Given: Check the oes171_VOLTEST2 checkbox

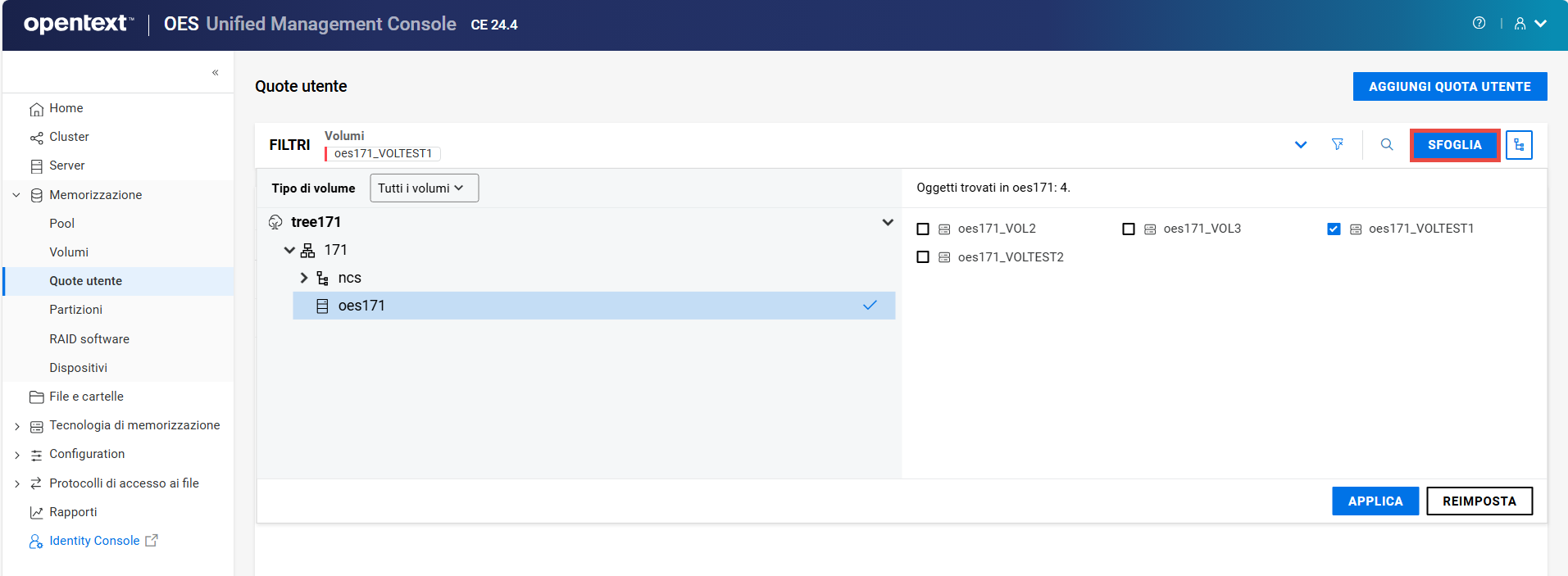Looking at the screenshot, I should point(923,257).
